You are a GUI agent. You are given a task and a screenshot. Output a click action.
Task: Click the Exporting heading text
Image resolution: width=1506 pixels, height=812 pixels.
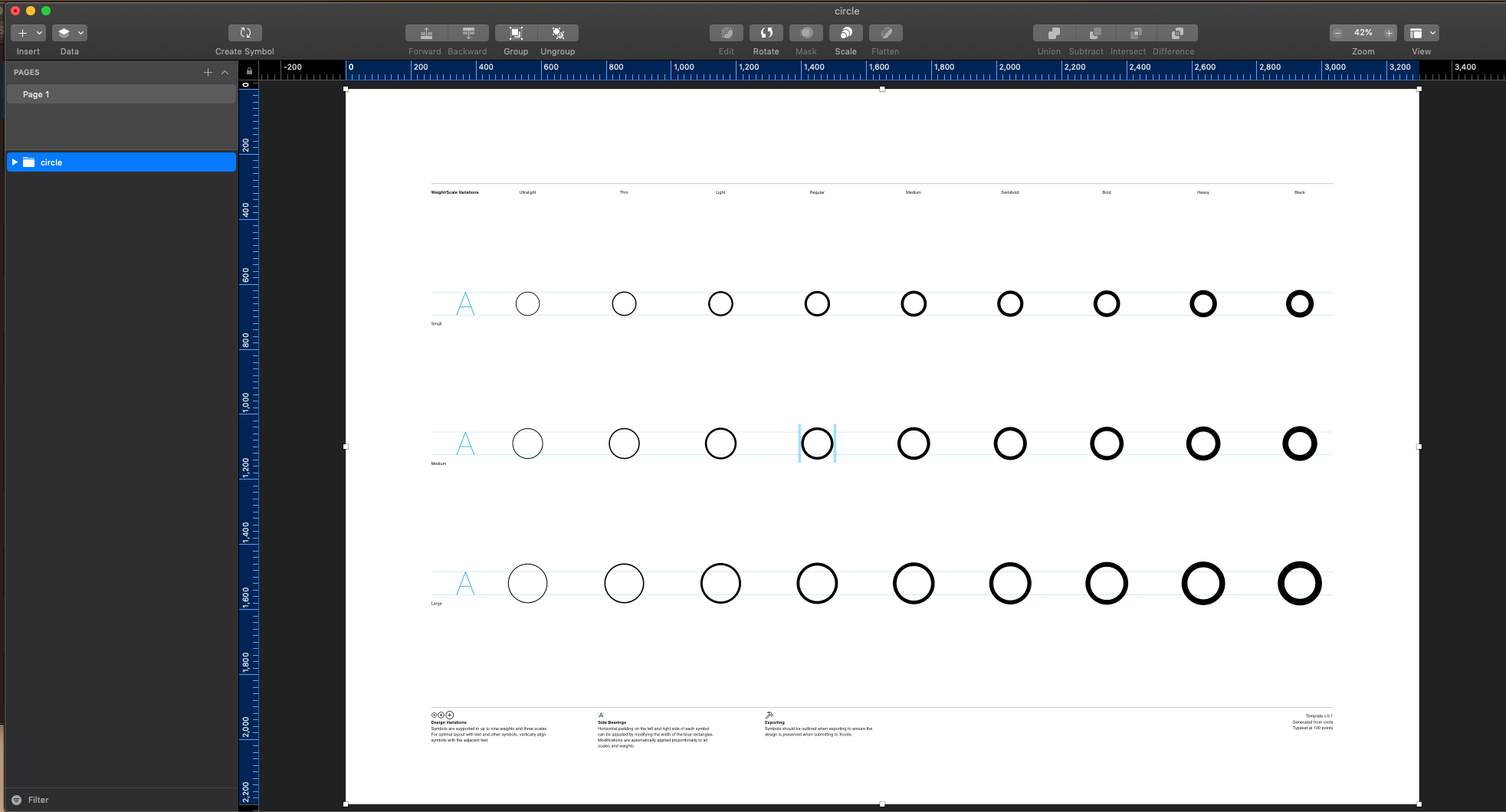774,722
